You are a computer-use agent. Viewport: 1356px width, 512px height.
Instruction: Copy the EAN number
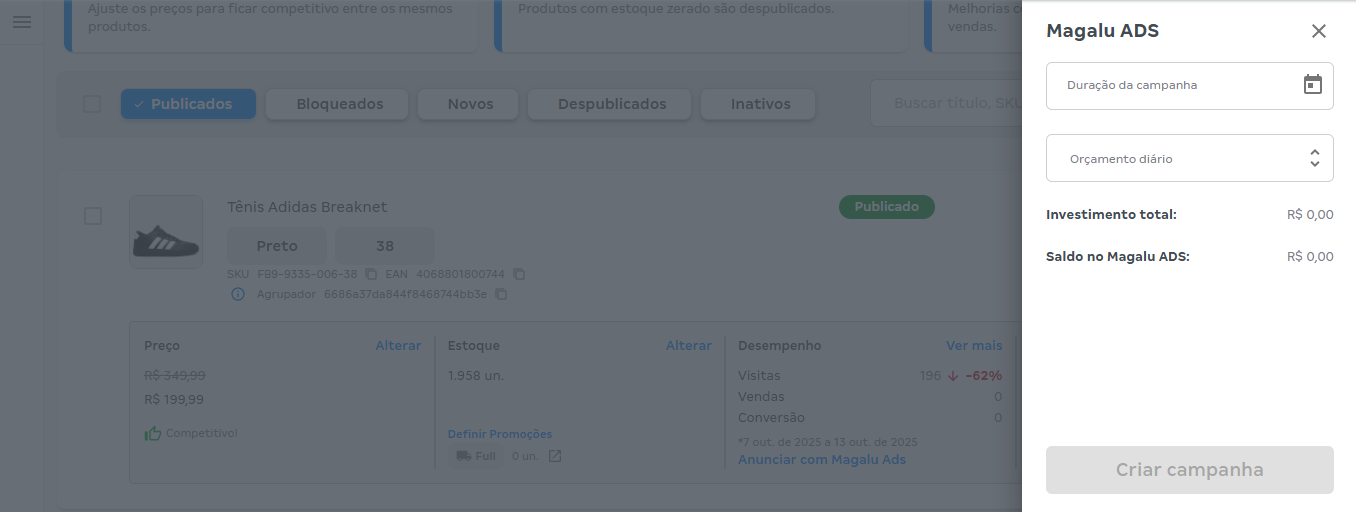pyautogui.click(x=519, y=274)
